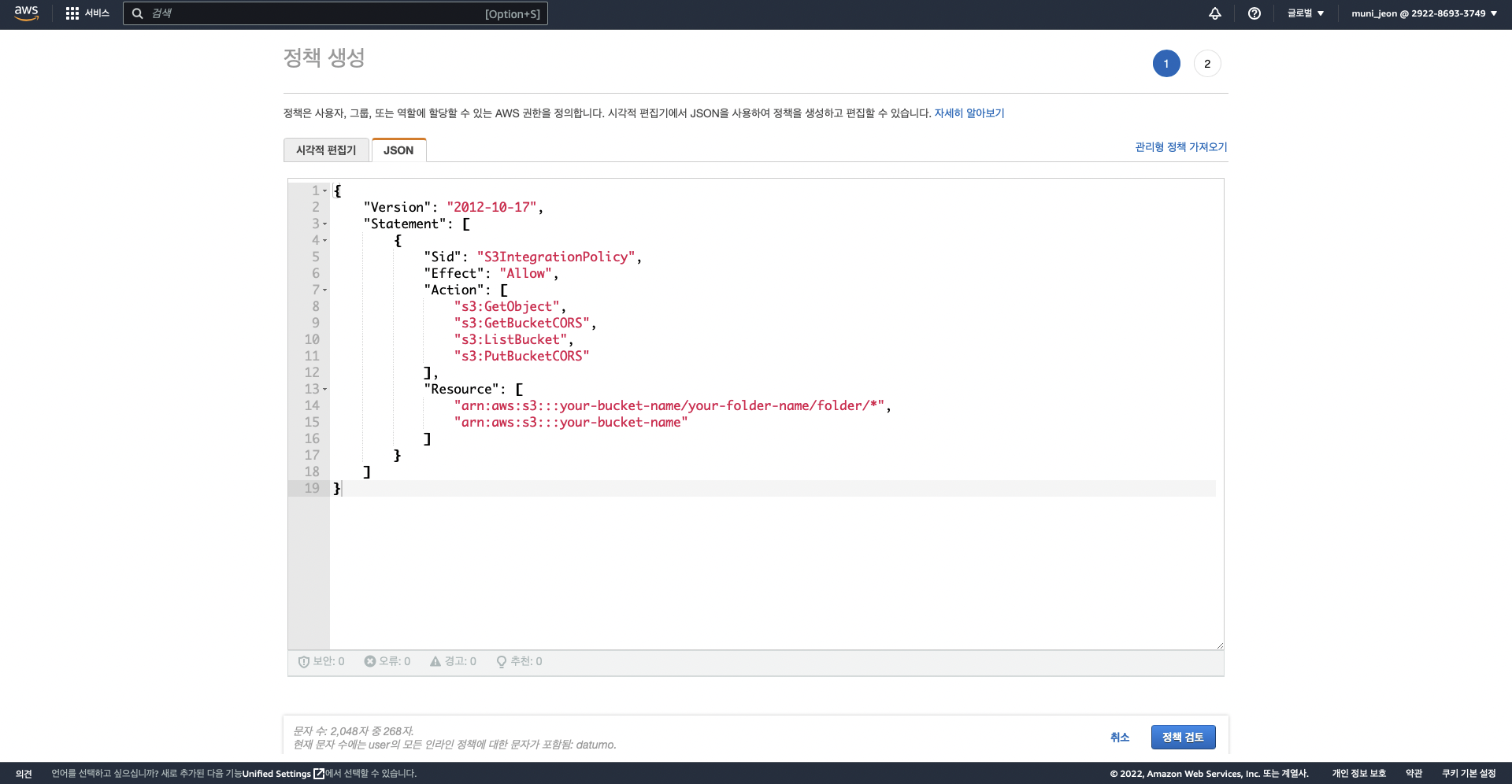Viewport: 1512px width, 784px height.
Task: Open the 자세히 알아보기 link
Action: (969, 113)
